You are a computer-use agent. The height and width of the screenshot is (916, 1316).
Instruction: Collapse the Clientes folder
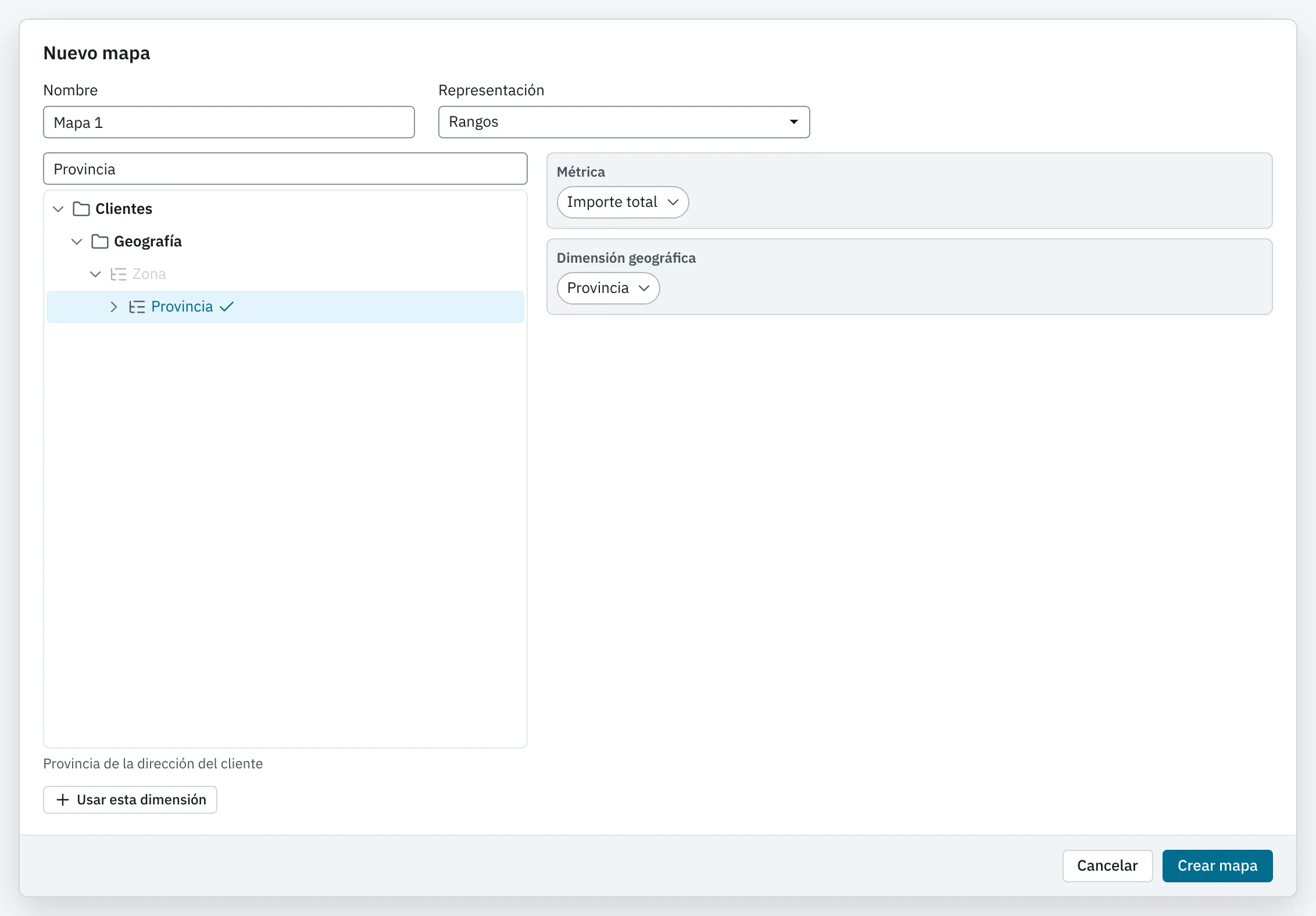[58, 209]
